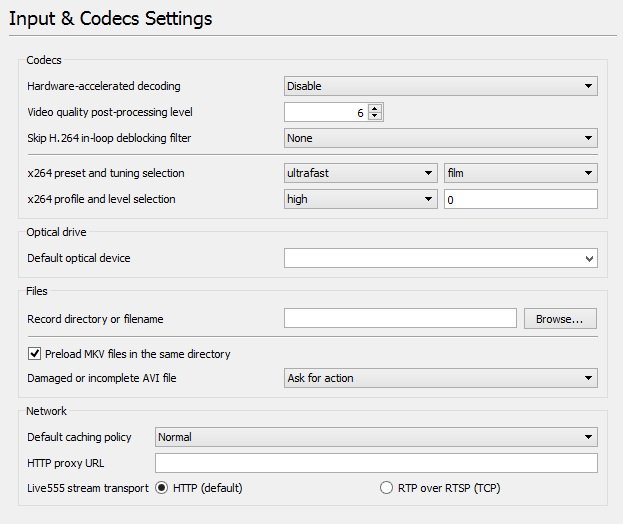Image resolution: width=623 pixels, height=524 pixels.
Task: Expand the Default caching policy dropdown
Action: [x=376, y=437]
